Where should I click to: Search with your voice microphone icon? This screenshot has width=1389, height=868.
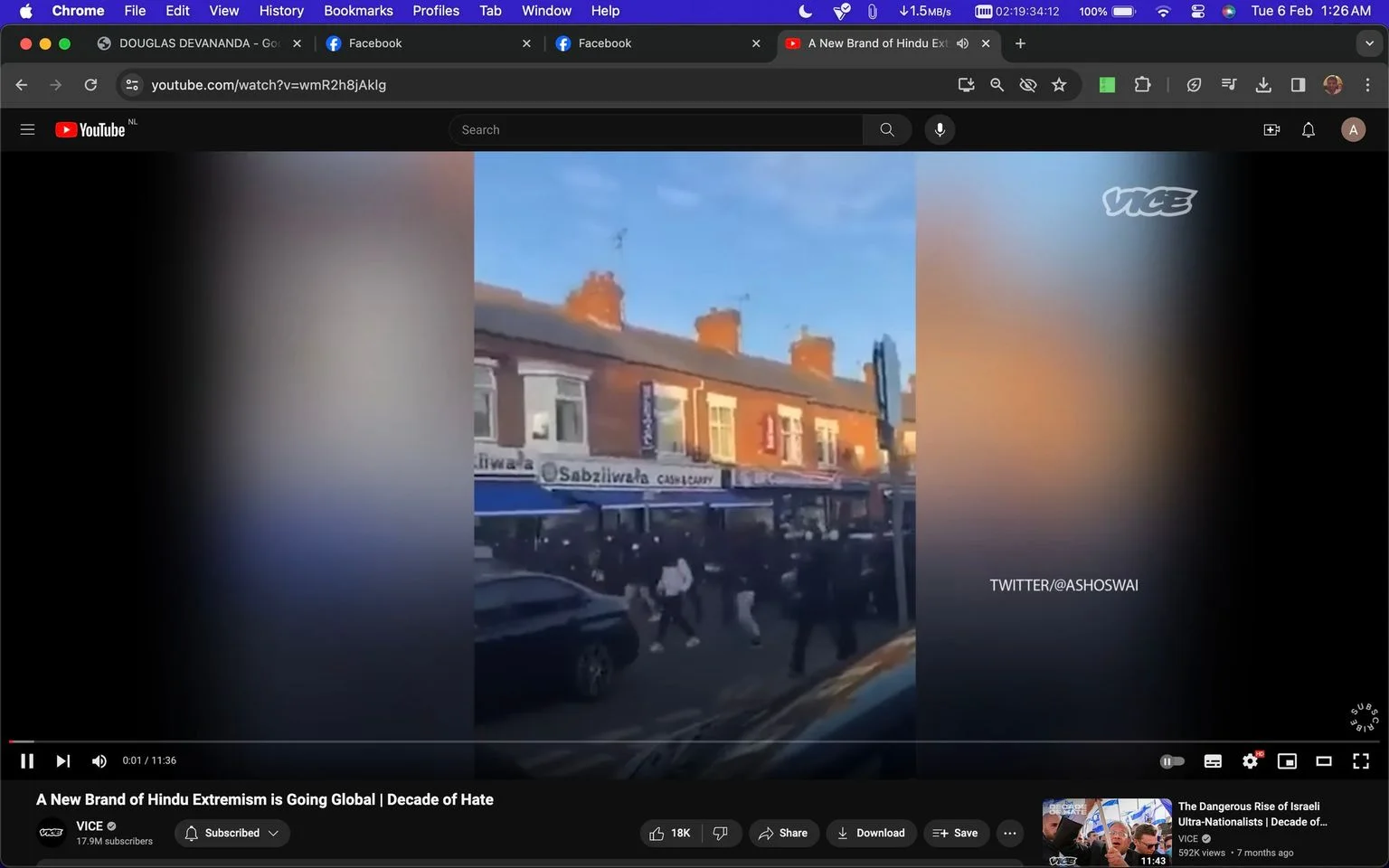940,129
